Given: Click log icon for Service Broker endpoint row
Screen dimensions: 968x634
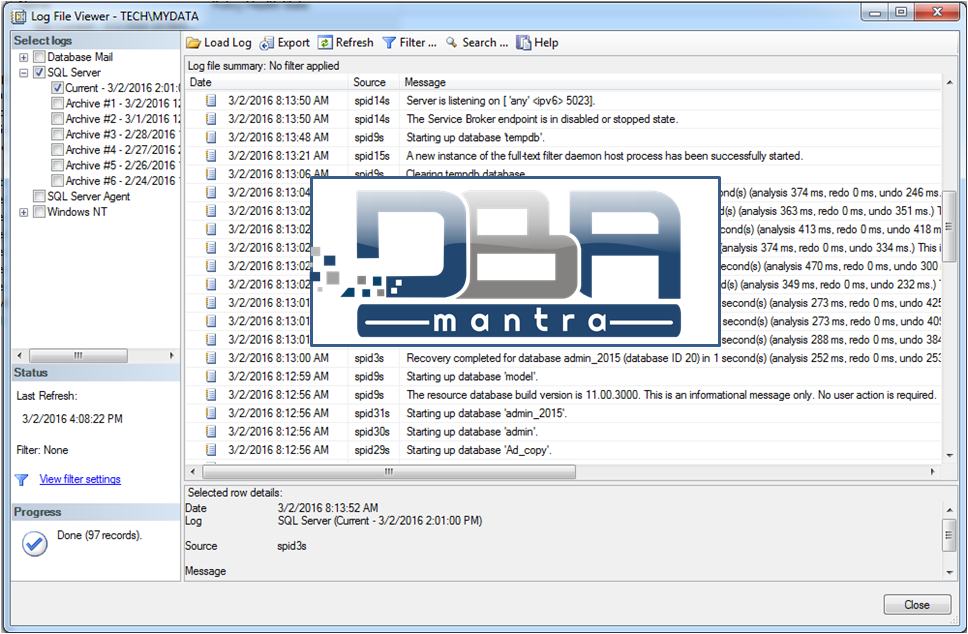Looking at the screenshot, I should click(x=211, y=119).
